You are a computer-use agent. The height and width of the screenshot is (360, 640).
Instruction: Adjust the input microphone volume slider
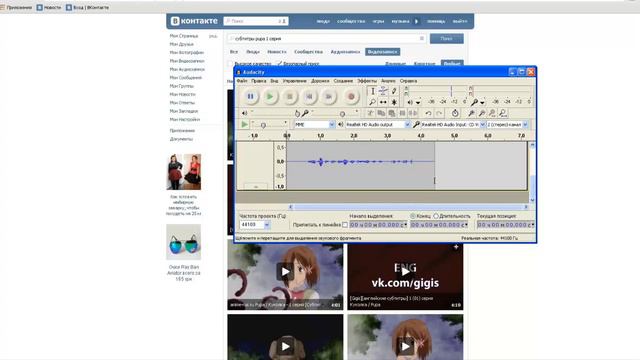(x=335, y=113)
